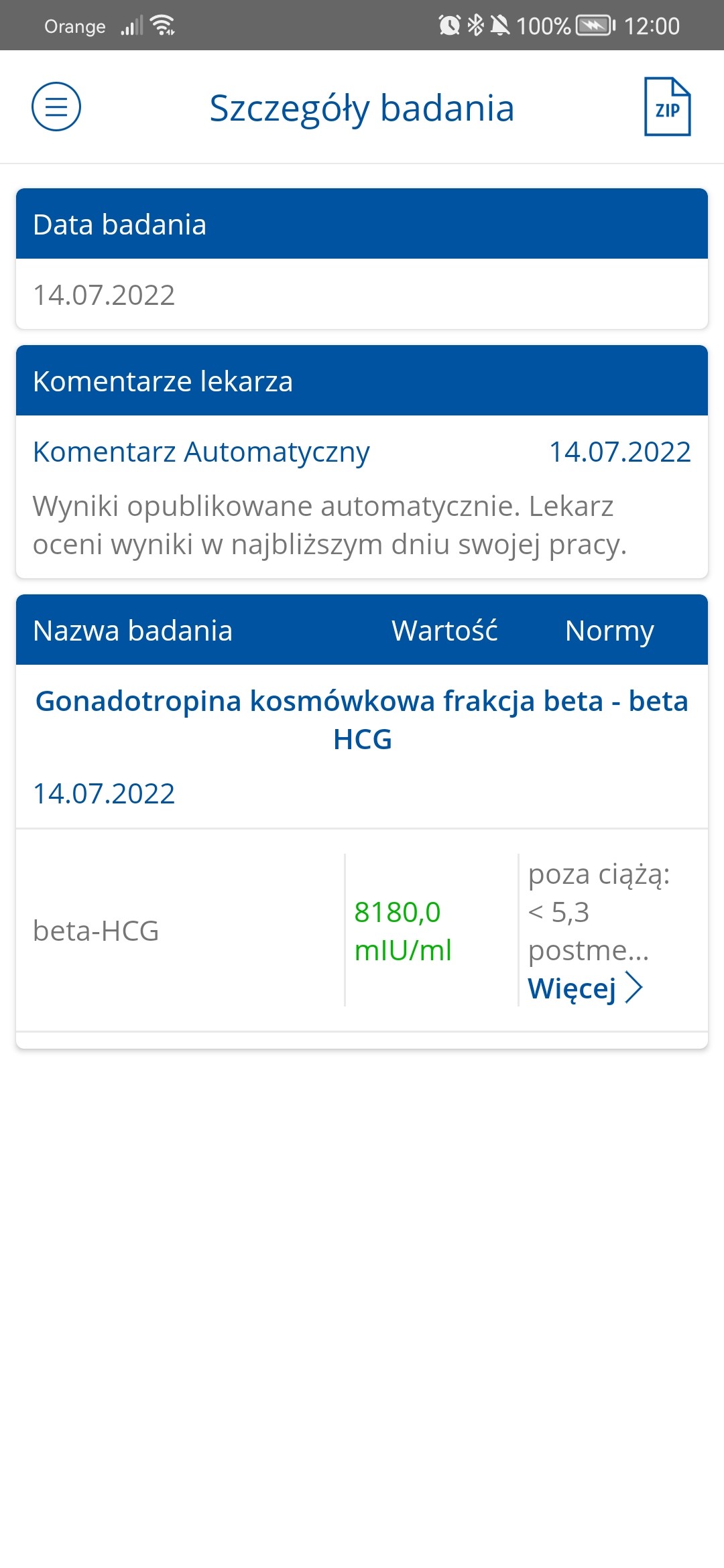Open the hamburger menu
724x1568 pixels.
click(x=56, y=107)
